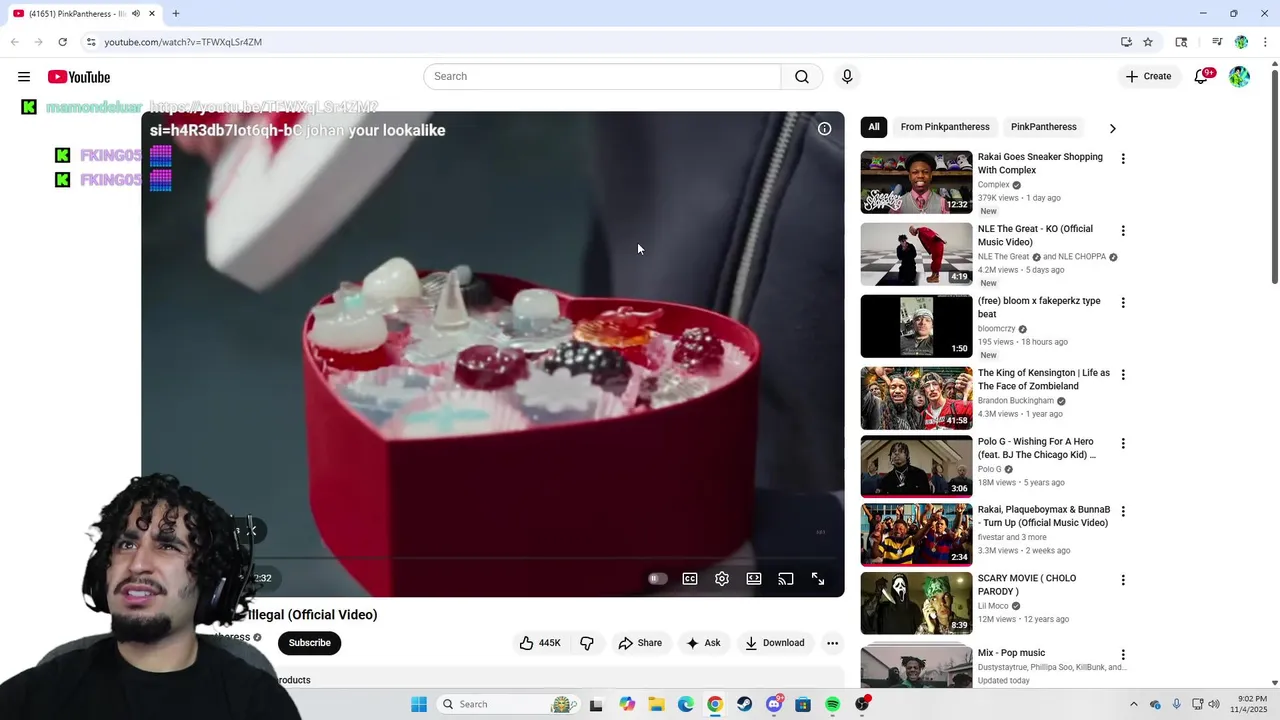Open Mix - Pop music playlist
The image size is (1280, 720).
tap(1011, 653)
